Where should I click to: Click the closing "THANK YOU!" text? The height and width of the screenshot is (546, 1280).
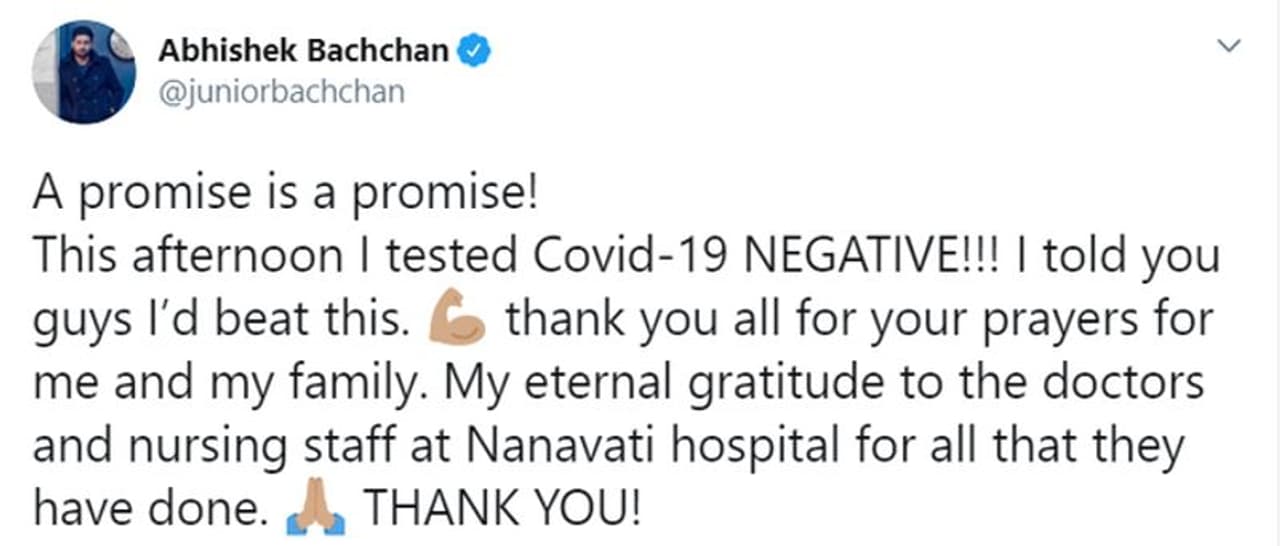(x=499, y=510)
